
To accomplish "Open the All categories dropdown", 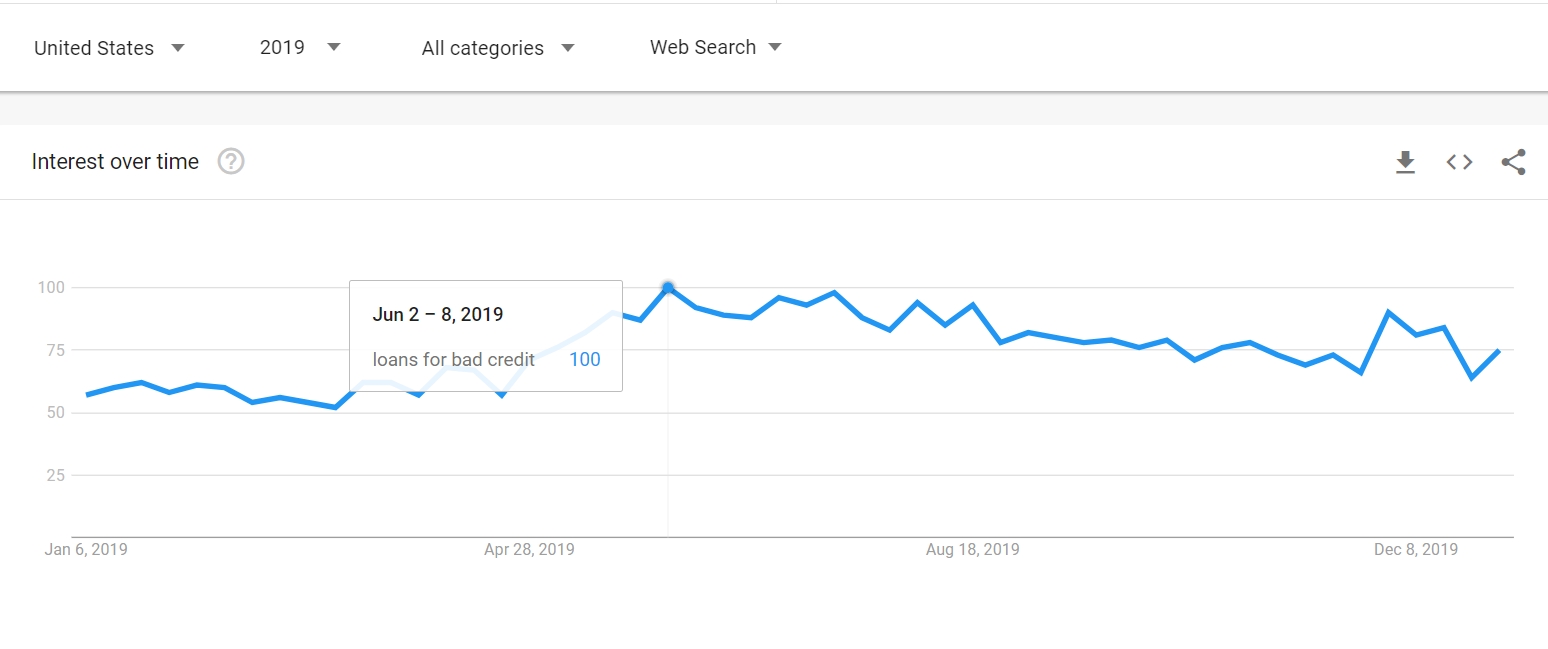I will tap(498, 47).
